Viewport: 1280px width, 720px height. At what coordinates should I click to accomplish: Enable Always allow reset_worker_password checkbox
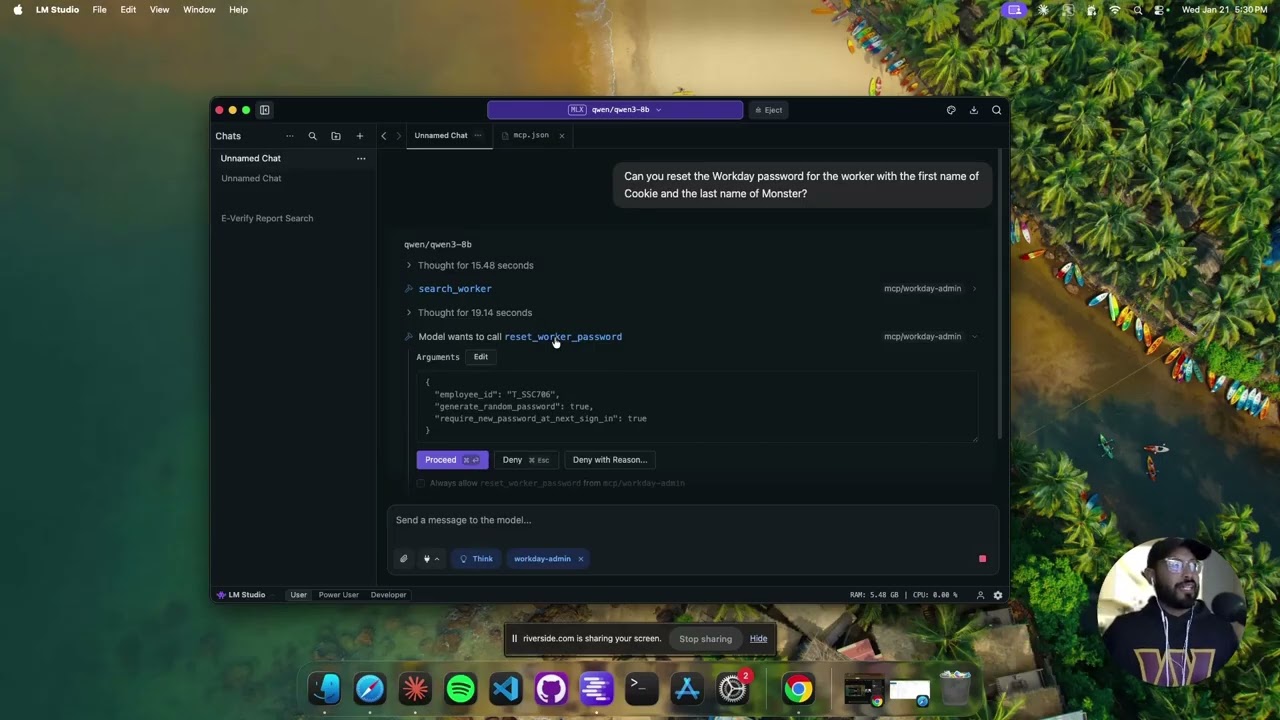421,483
